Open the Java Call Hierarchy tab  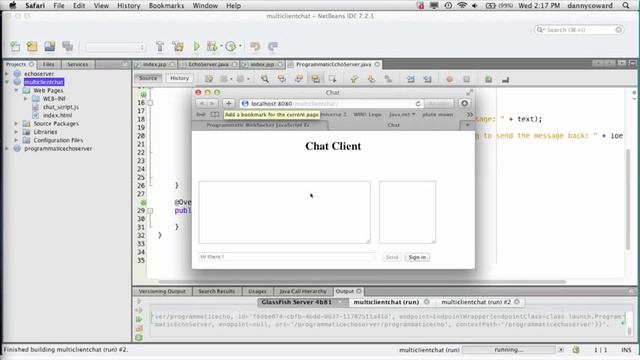coord(303,291)
